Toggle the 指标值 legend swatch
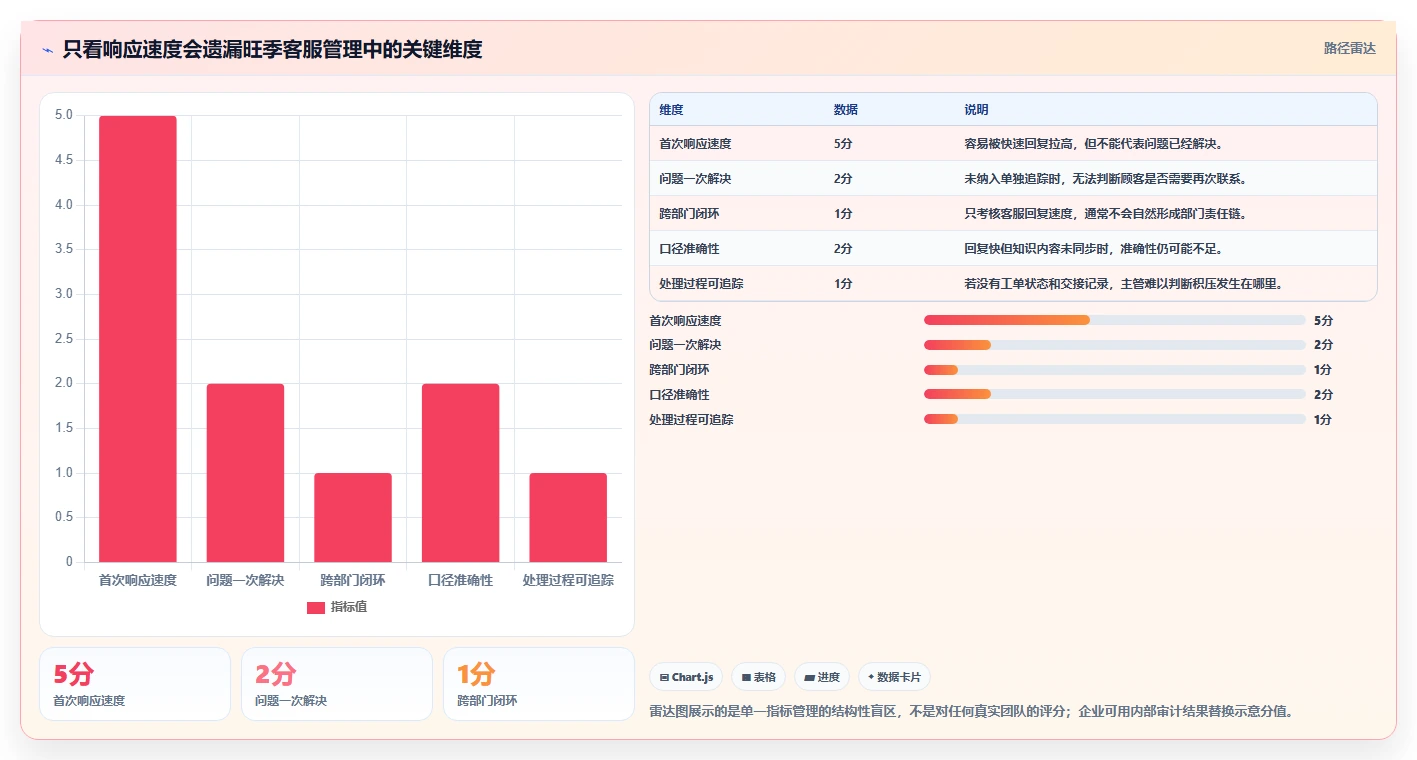This screenshot has width=1417, height=760. point(316,607)
